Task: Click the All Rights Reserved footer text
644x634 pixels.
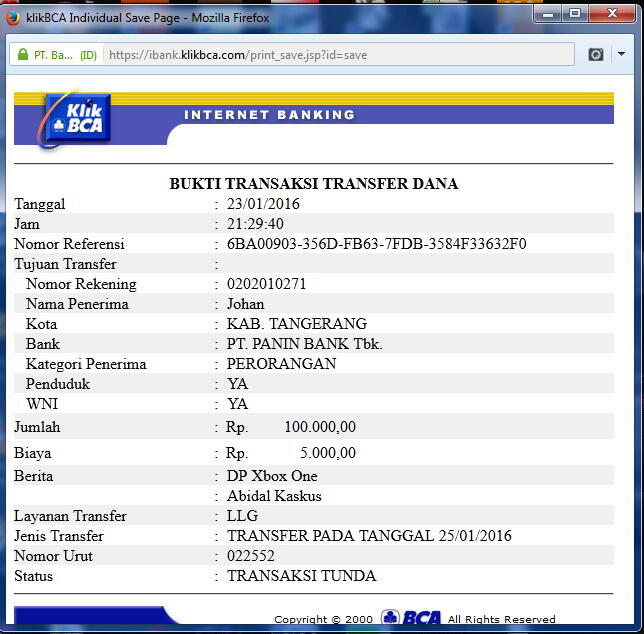Action: click(501, 619)
